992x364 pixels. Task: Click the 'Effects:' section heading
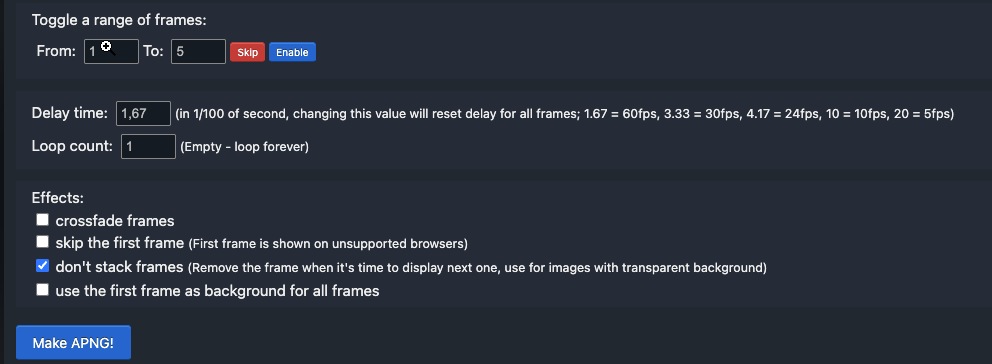58,198
